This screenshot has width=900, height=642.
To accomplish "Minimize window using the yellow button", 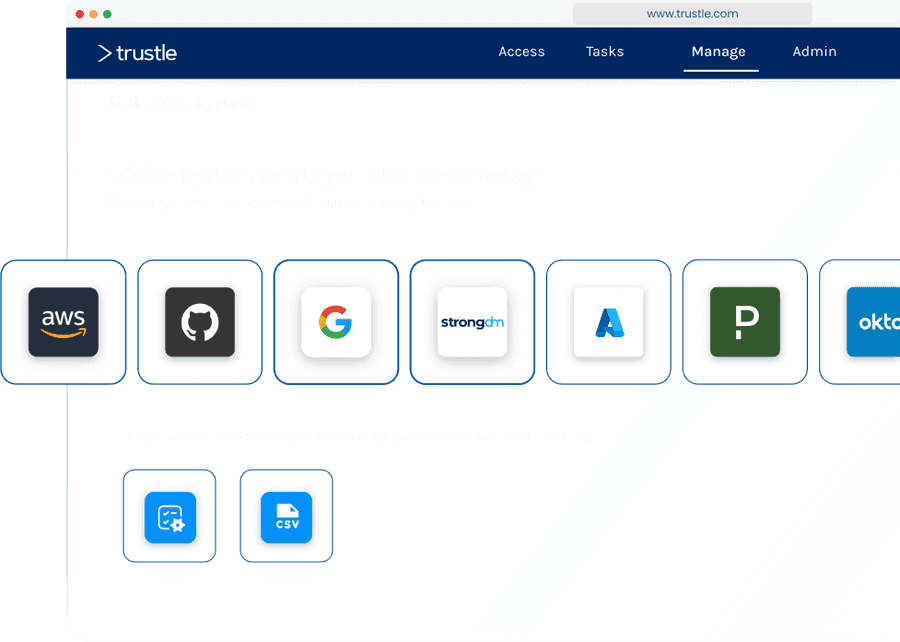I will click(94, 14).
